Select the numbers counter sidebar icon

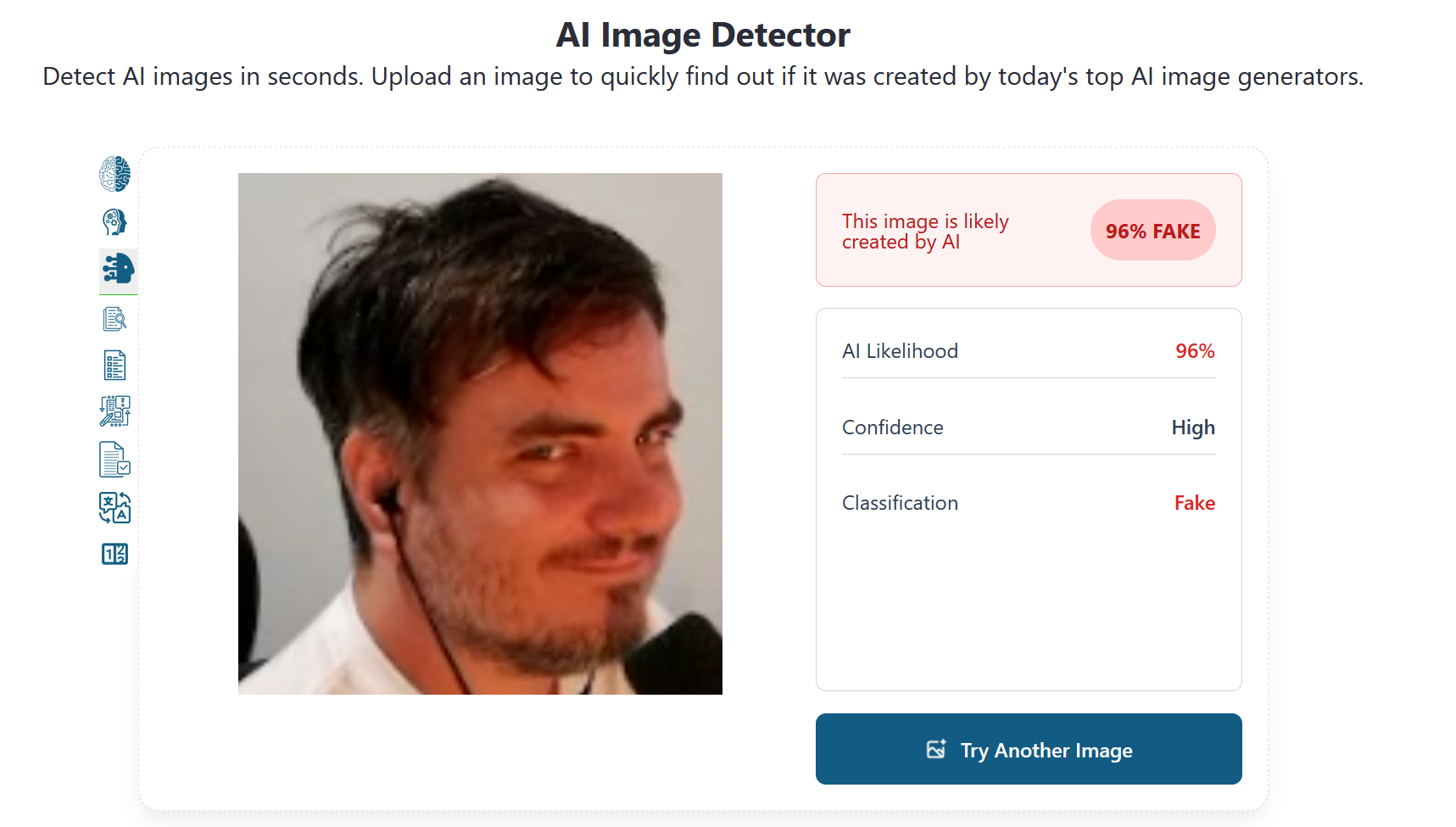(x=114, y=554)
